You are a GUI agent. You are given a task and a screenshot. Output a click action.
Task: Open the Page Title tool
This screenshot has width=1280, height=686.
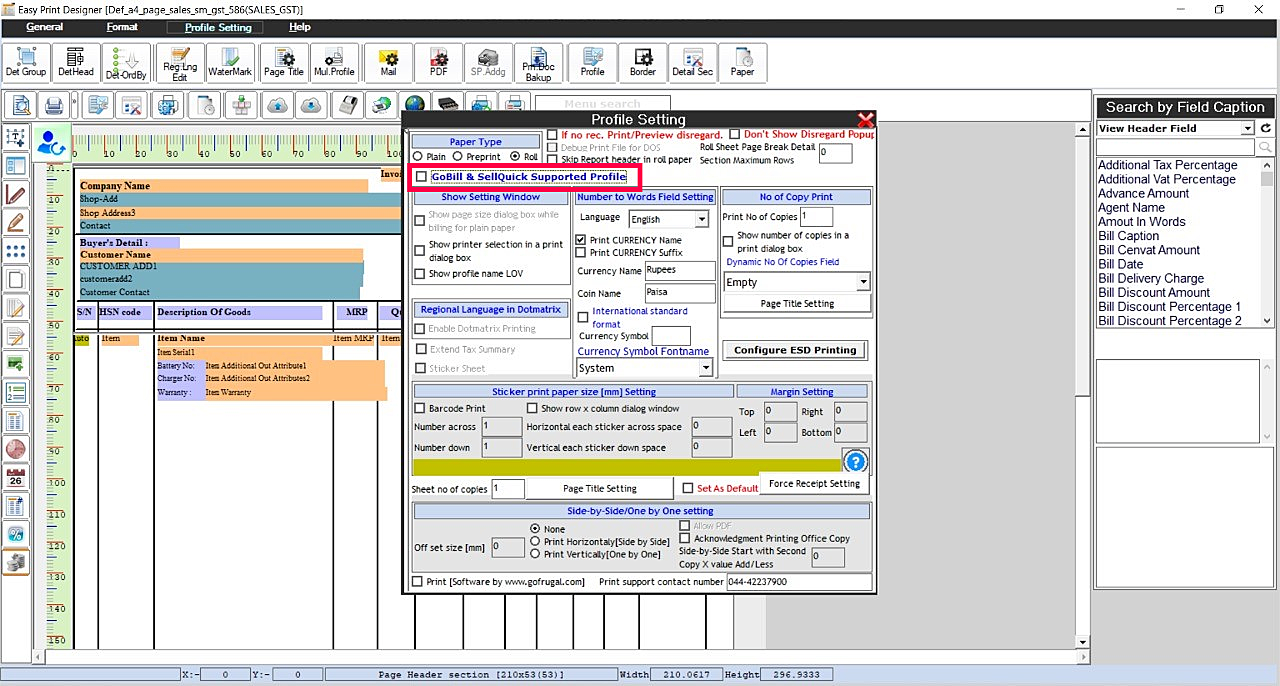(x=283, y=62)
